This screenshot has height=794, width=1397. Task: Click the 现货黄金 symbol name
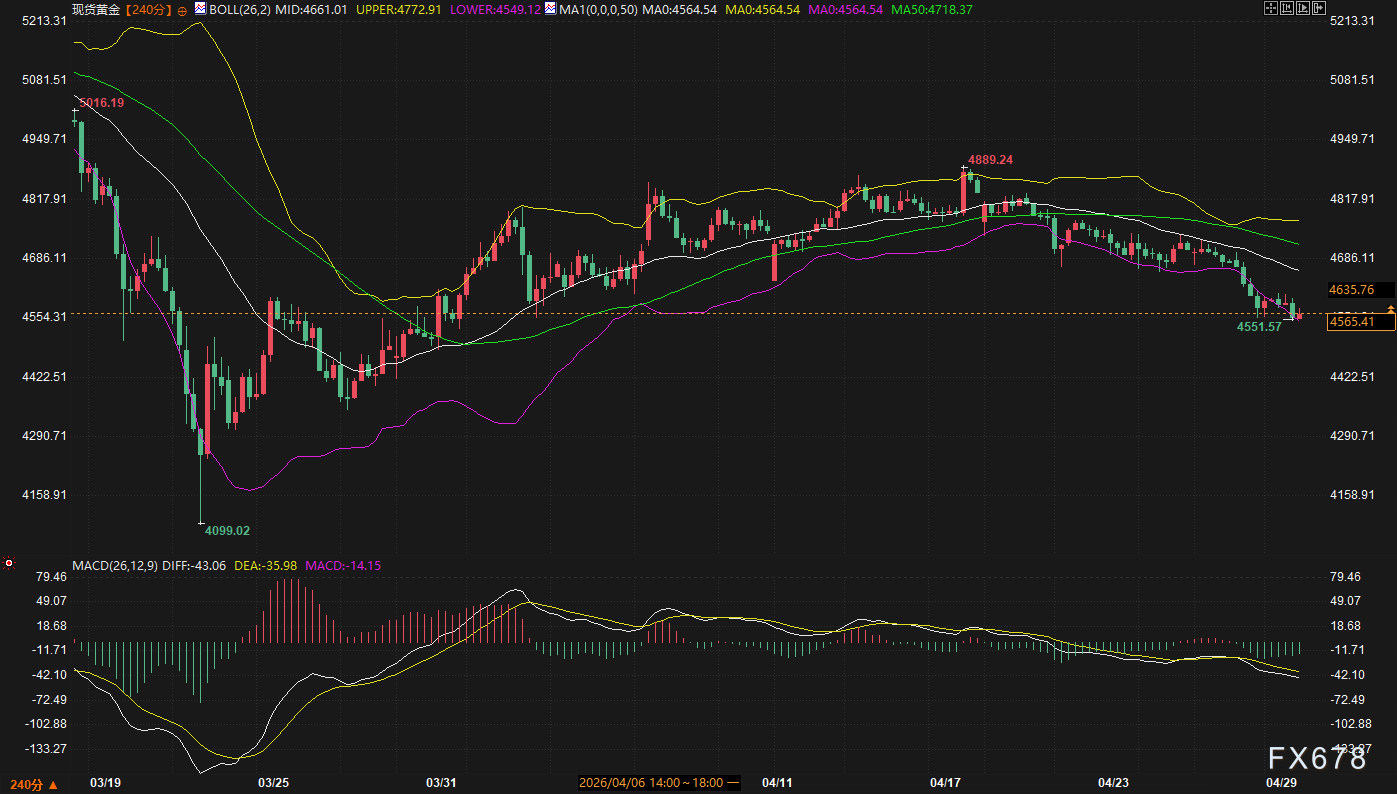[98, 9]
